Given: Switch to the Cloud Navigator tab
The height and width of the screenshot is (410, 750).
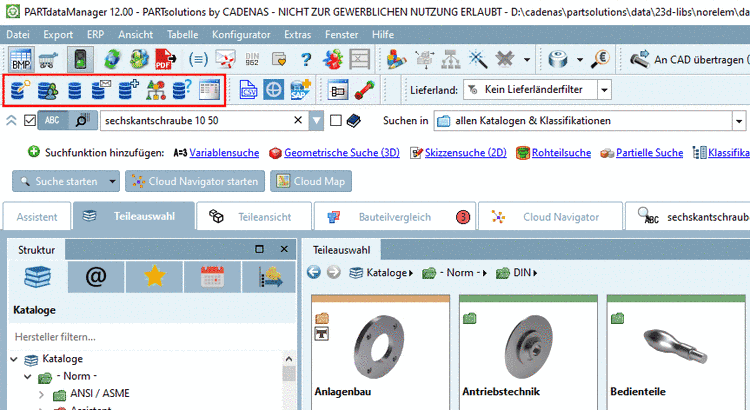Looking at the screenshot, I should click(551, 217).
